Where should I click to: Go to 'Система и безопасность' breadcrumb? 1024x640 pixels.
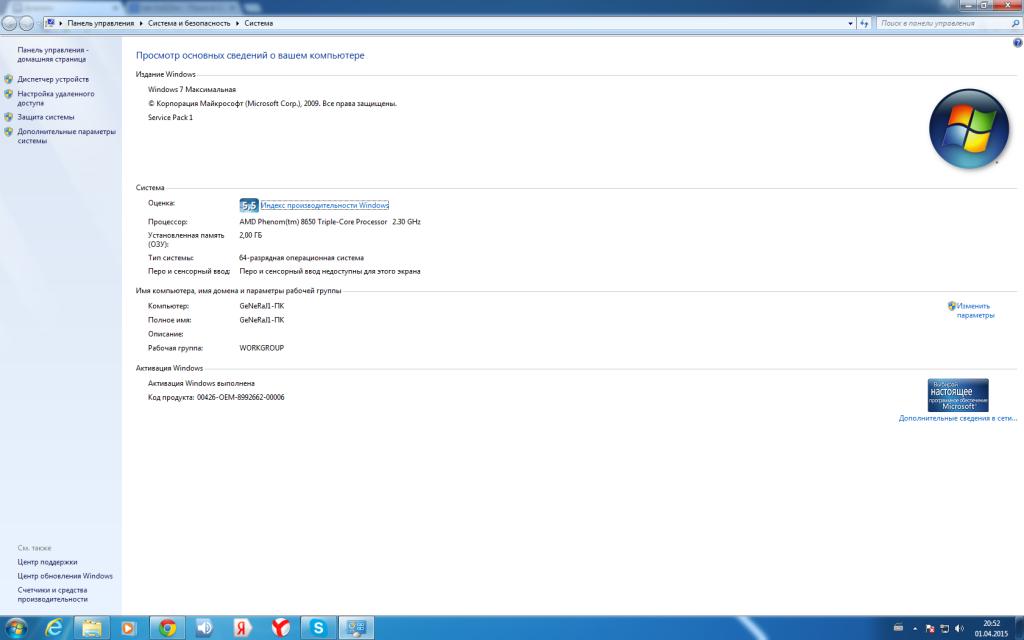pos(189,24)
